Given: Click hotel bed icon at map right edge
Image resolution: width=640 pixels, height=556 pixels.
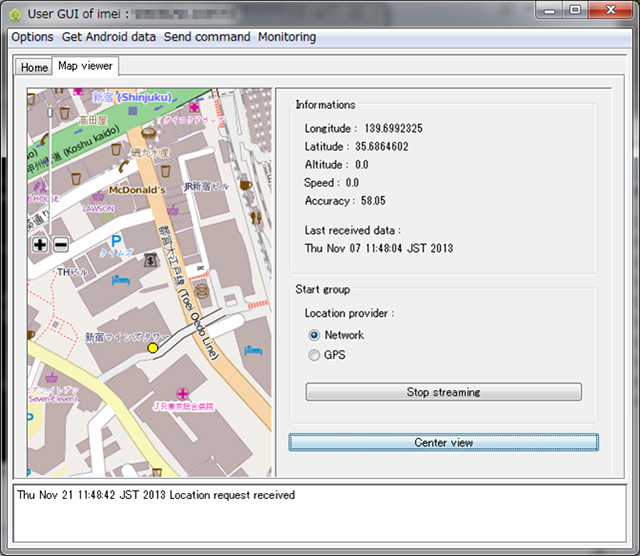Looking at the screenshot, I should [253, 351].
